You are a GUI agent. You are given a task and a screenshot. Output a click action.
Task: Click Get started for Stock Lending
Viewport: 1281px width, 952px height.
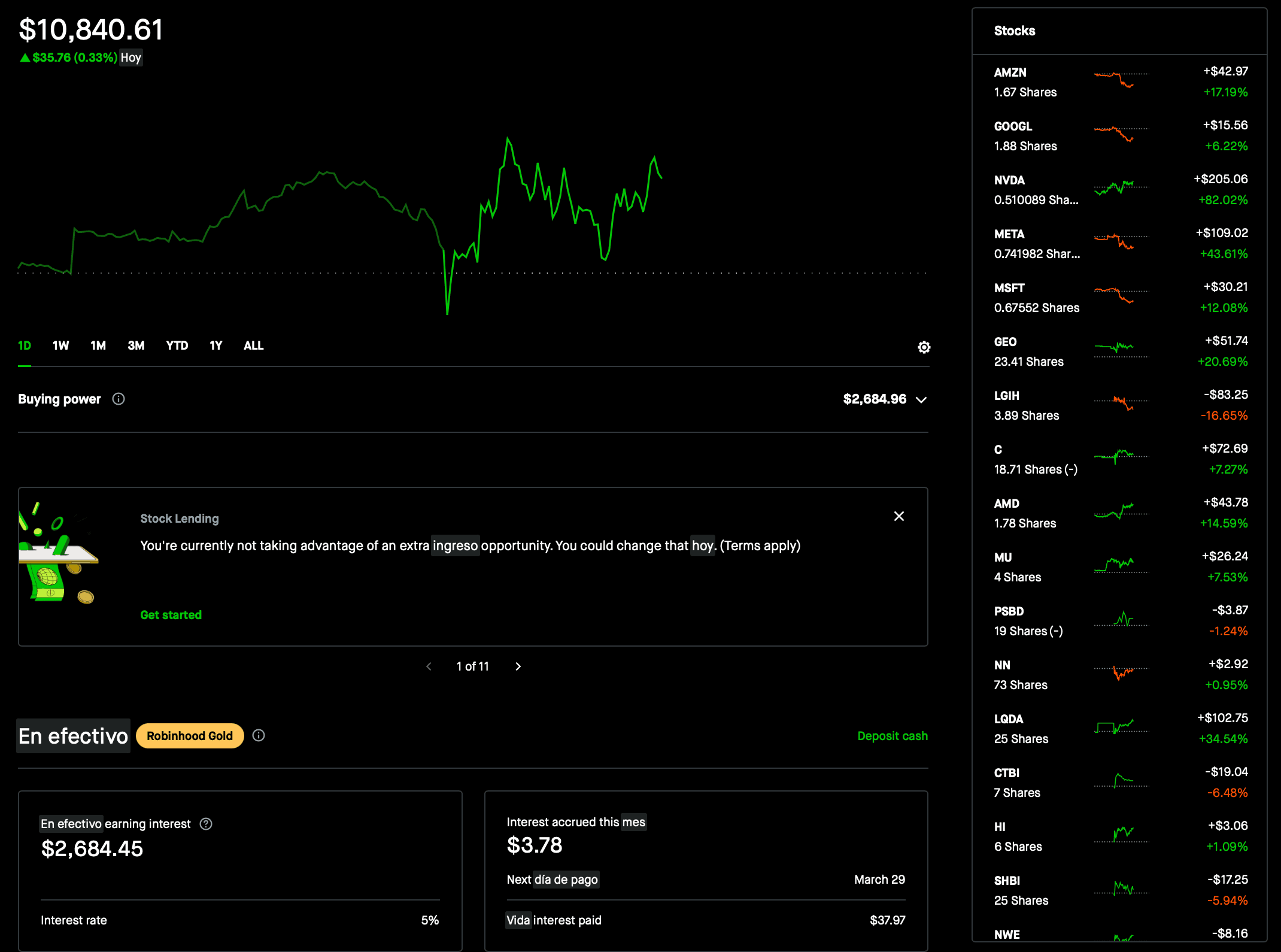171,615
